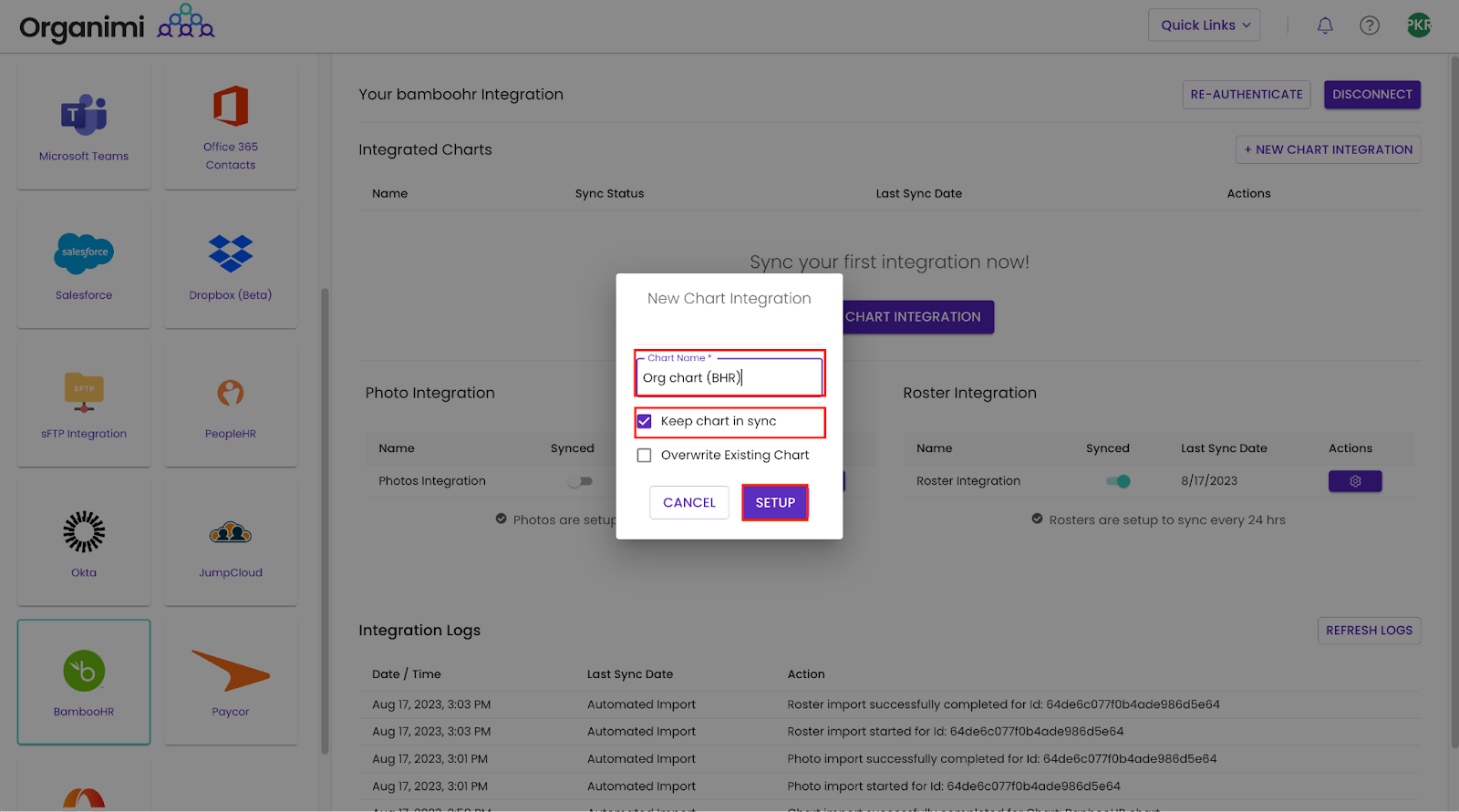Open the JumpCloud integration card

point(231,542)
